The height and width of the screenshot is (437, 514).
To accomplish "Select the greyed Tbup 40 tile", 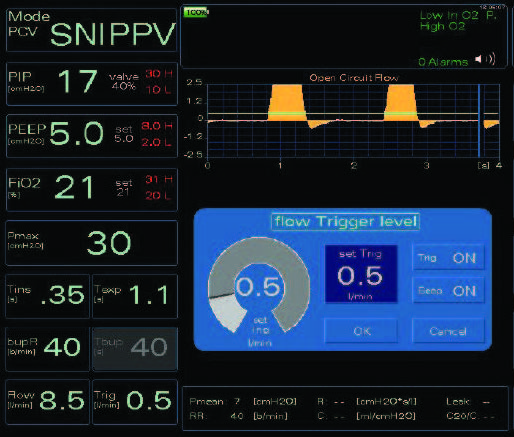I will pos(135,349).
